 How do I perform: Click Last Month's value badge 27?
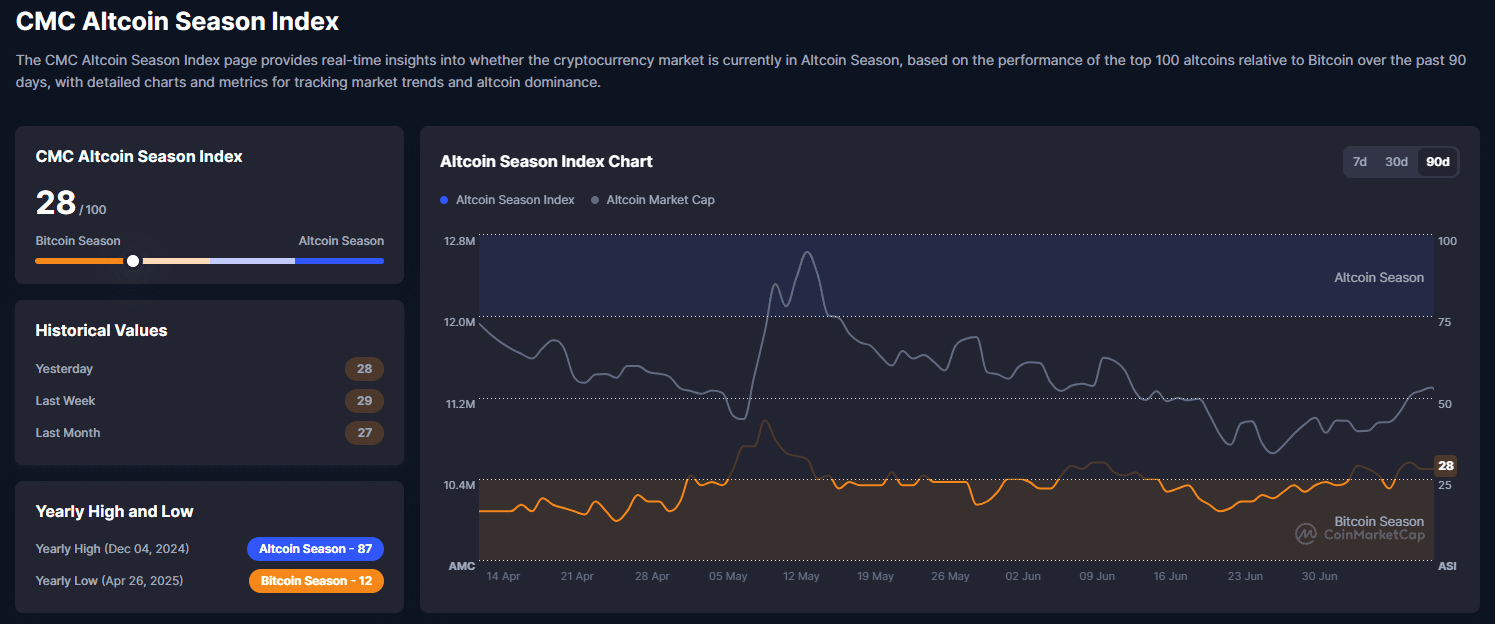coord(364,433)
